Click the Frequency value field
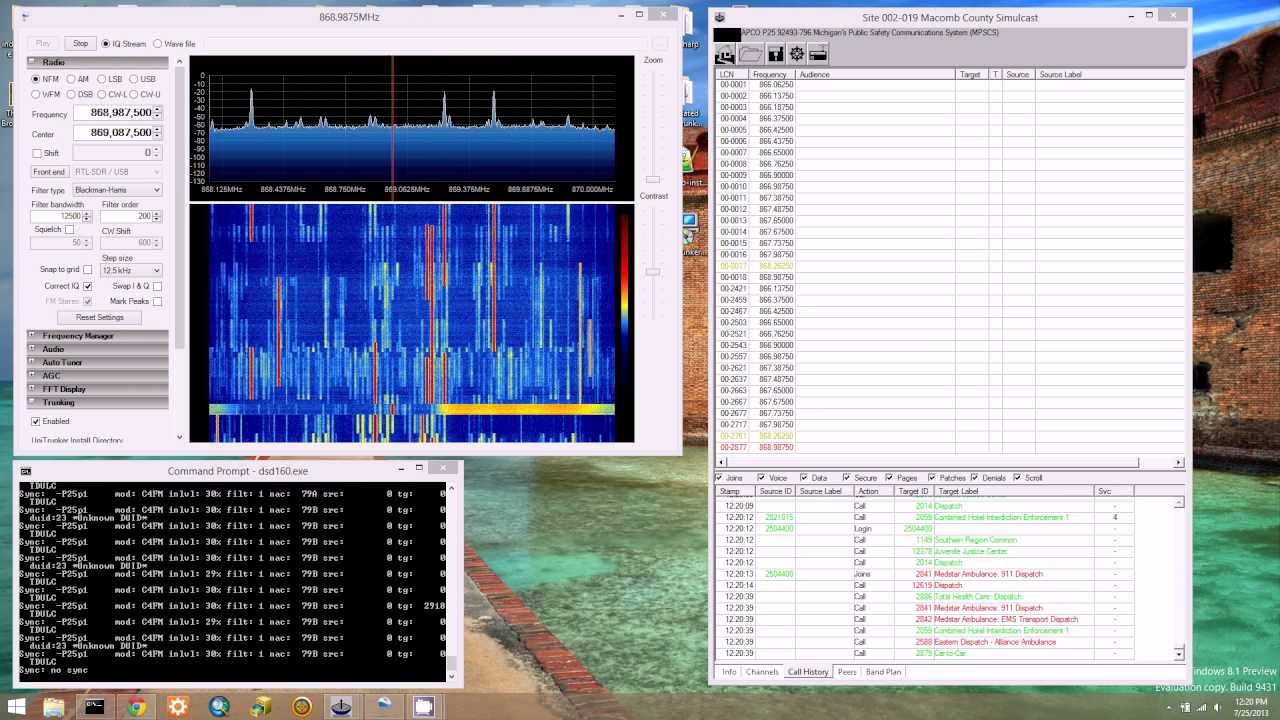Viewport: 1280px width, 720px height. (116, 113)
